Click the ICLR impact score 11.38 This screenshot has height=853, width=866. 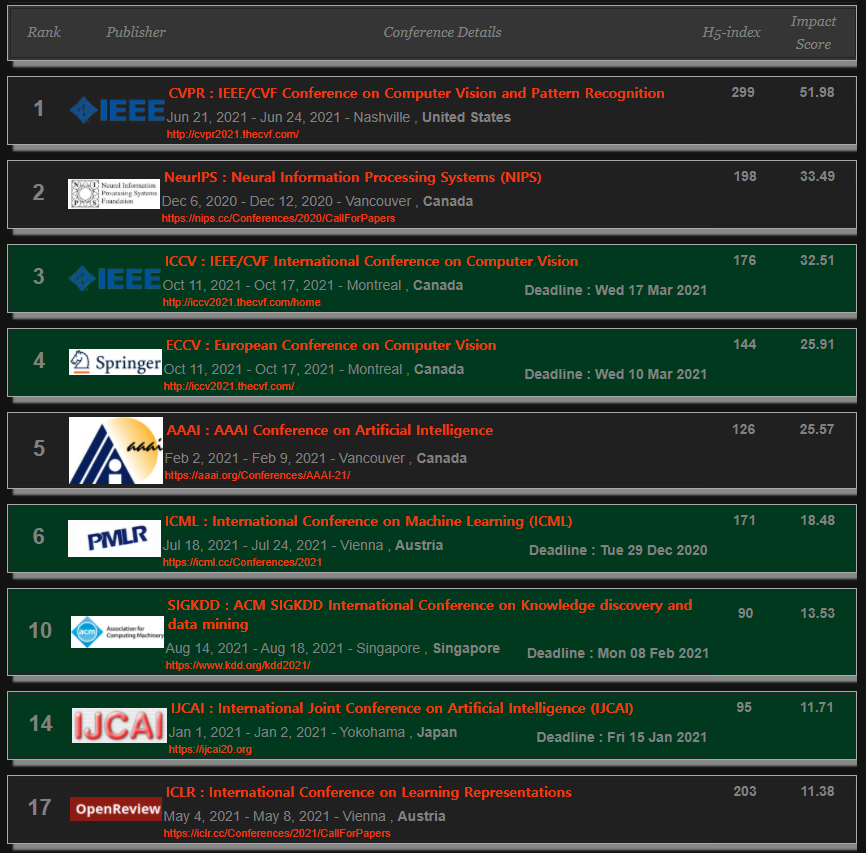817,791
